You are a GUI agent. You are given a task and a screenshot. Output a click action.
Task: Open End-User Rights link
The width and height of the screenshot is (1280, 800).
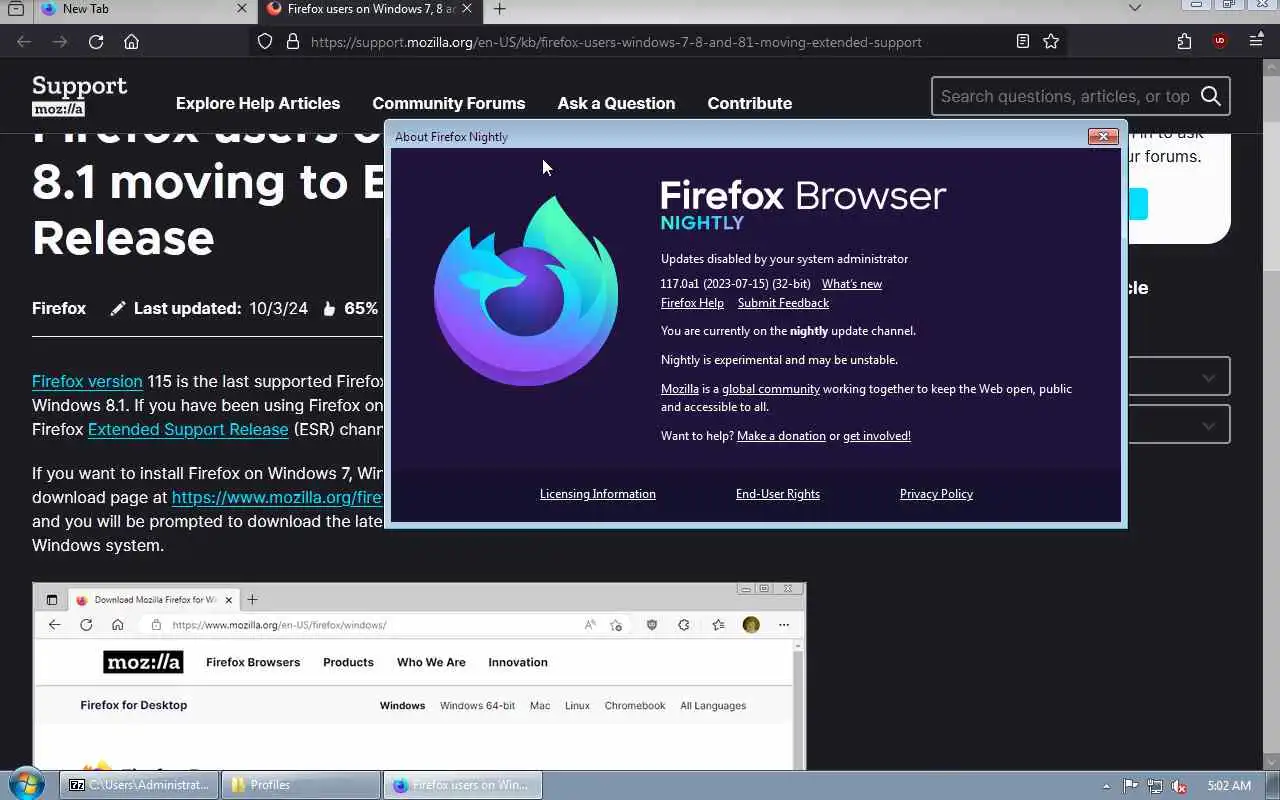pyautogui.click(x=778, y=494)
